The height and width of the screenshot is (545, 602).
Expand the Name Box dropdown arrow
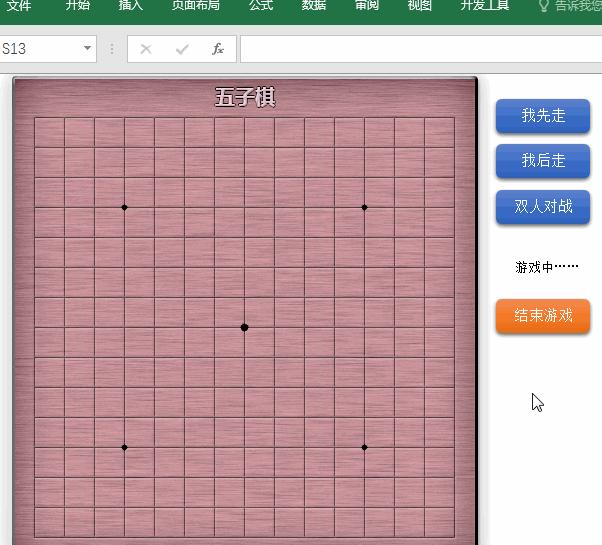tap(88, 48)
